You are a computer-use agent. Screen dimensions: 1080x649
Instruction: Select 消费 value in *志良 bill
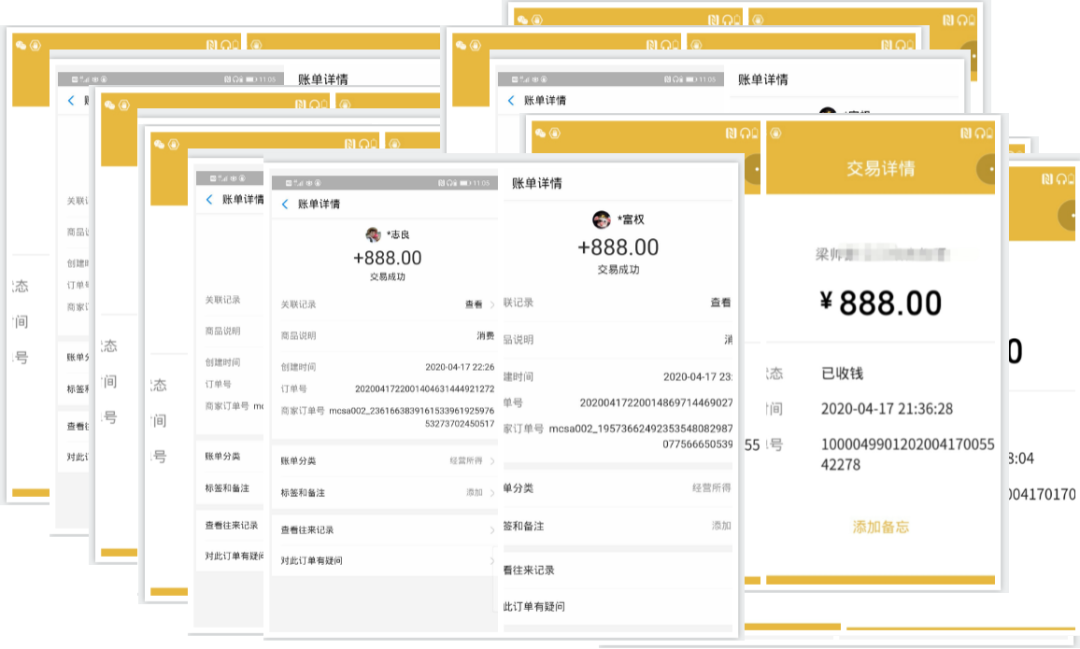[486, 336]
